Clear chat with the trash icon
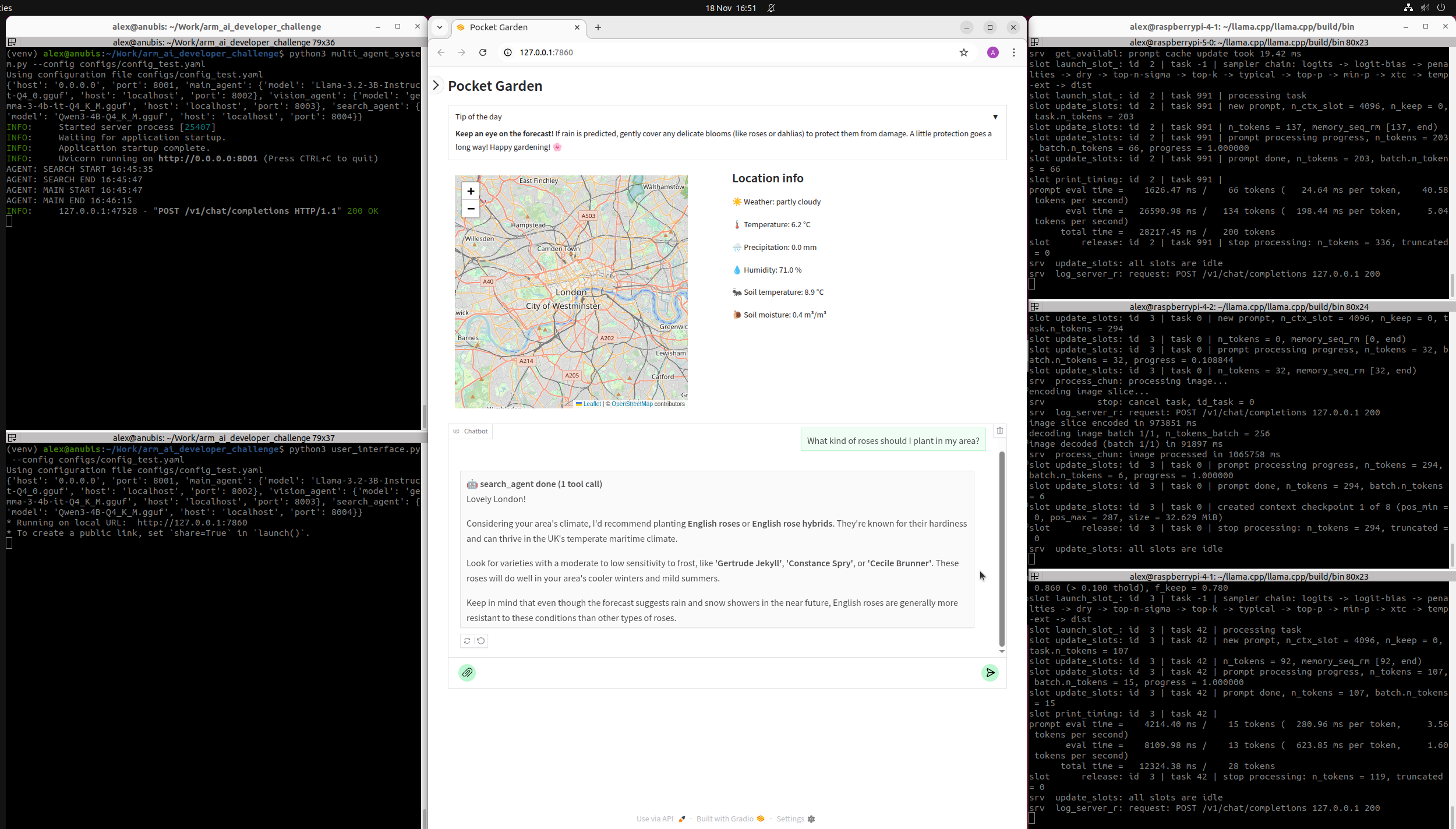This screenshot has width=1456, height=829. [1000, 431]
